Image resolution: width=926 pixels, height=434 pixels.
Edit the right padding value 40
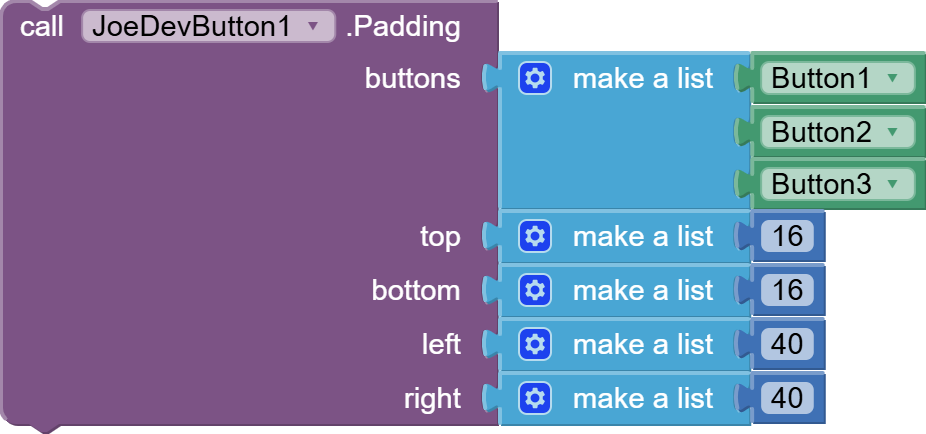788,398
